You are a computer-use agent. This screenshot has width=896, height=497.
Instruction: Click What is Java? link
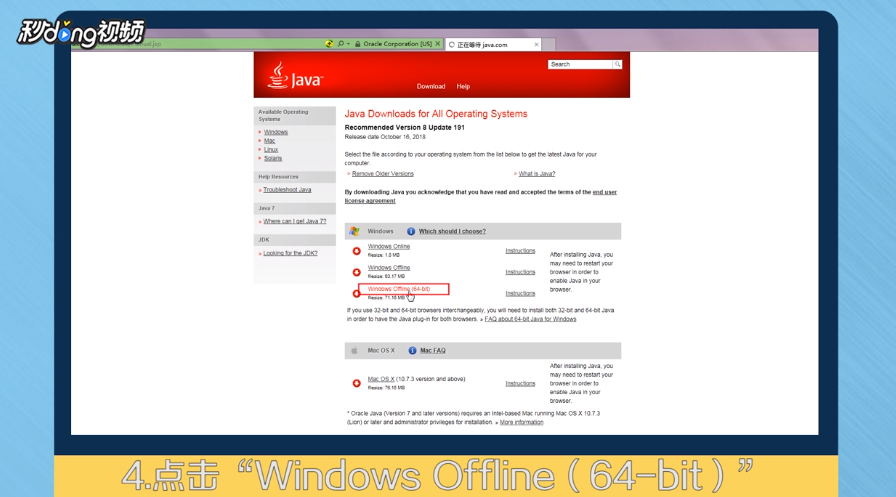(537, 174)
